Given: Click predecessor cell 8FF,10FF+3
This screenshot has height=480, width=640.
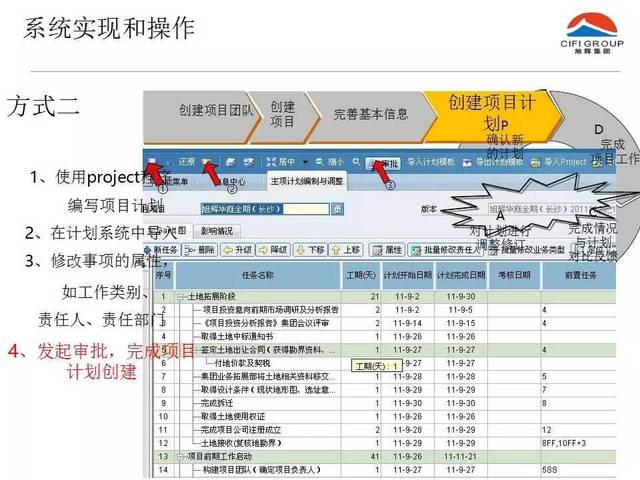Looking at the screenshot, I should pyautogui.click(x=580, y=443).
